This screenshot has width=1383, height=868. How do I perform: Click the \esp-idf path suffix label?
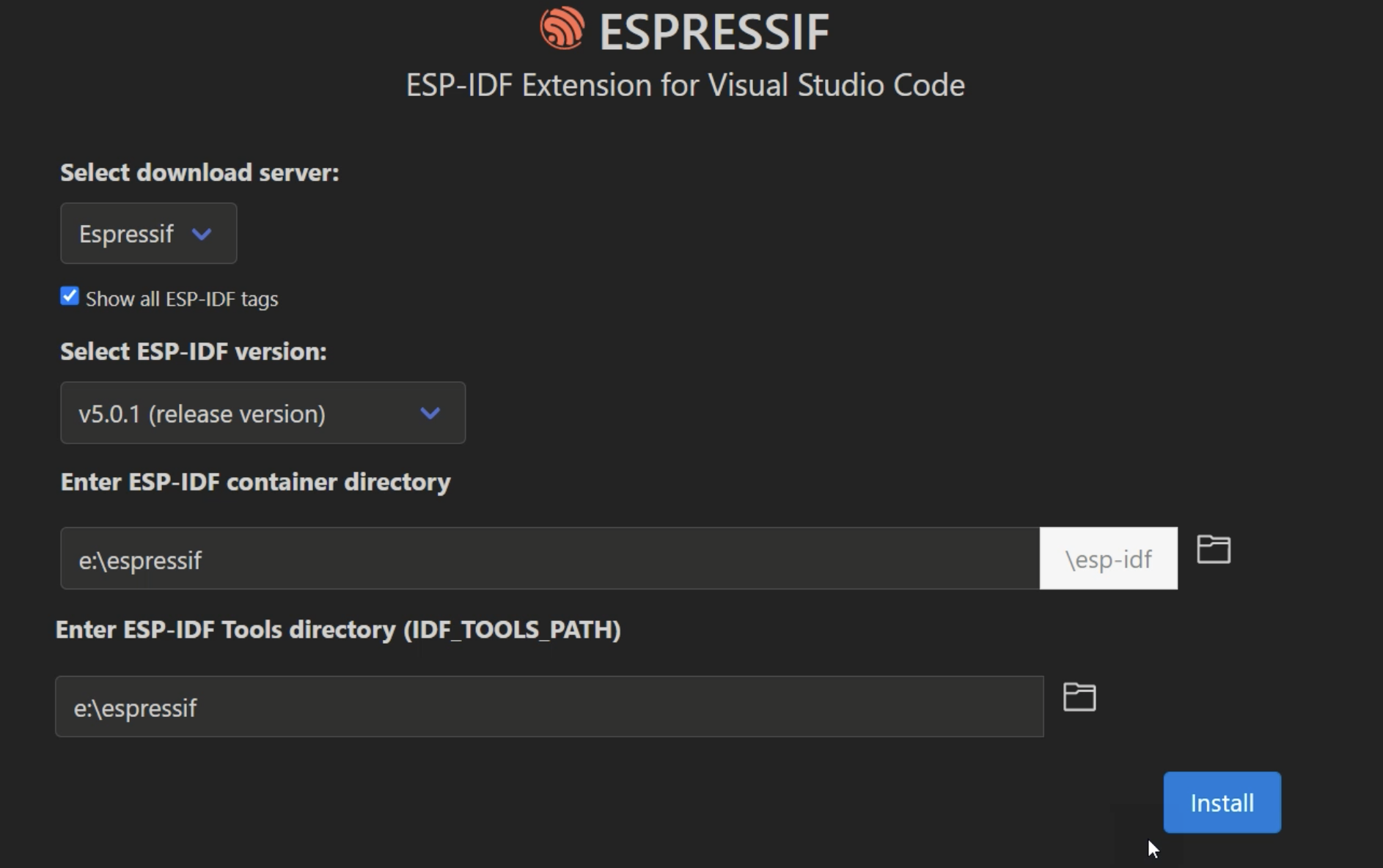tap(1108, 558)
